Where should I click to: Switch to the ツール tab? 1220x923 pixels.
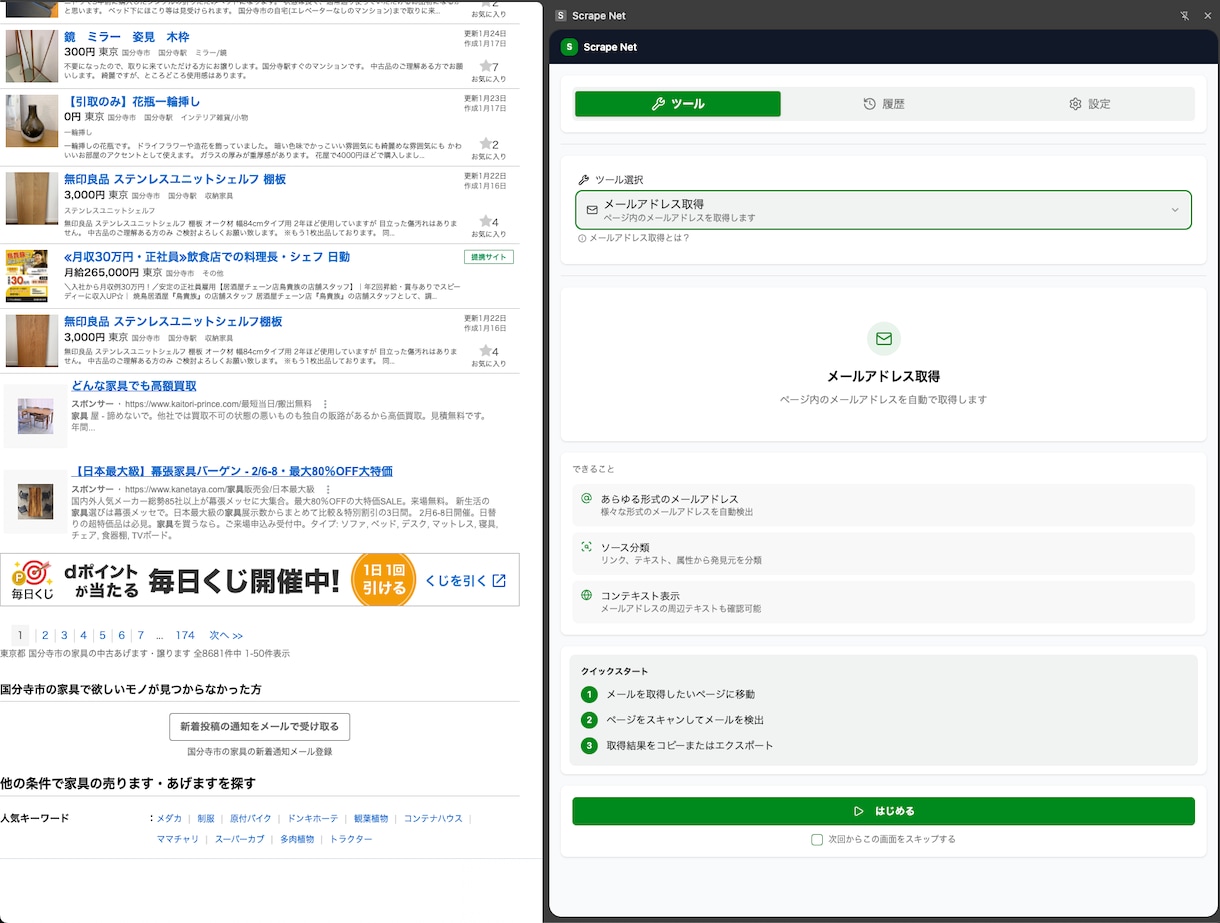point(678,104)
